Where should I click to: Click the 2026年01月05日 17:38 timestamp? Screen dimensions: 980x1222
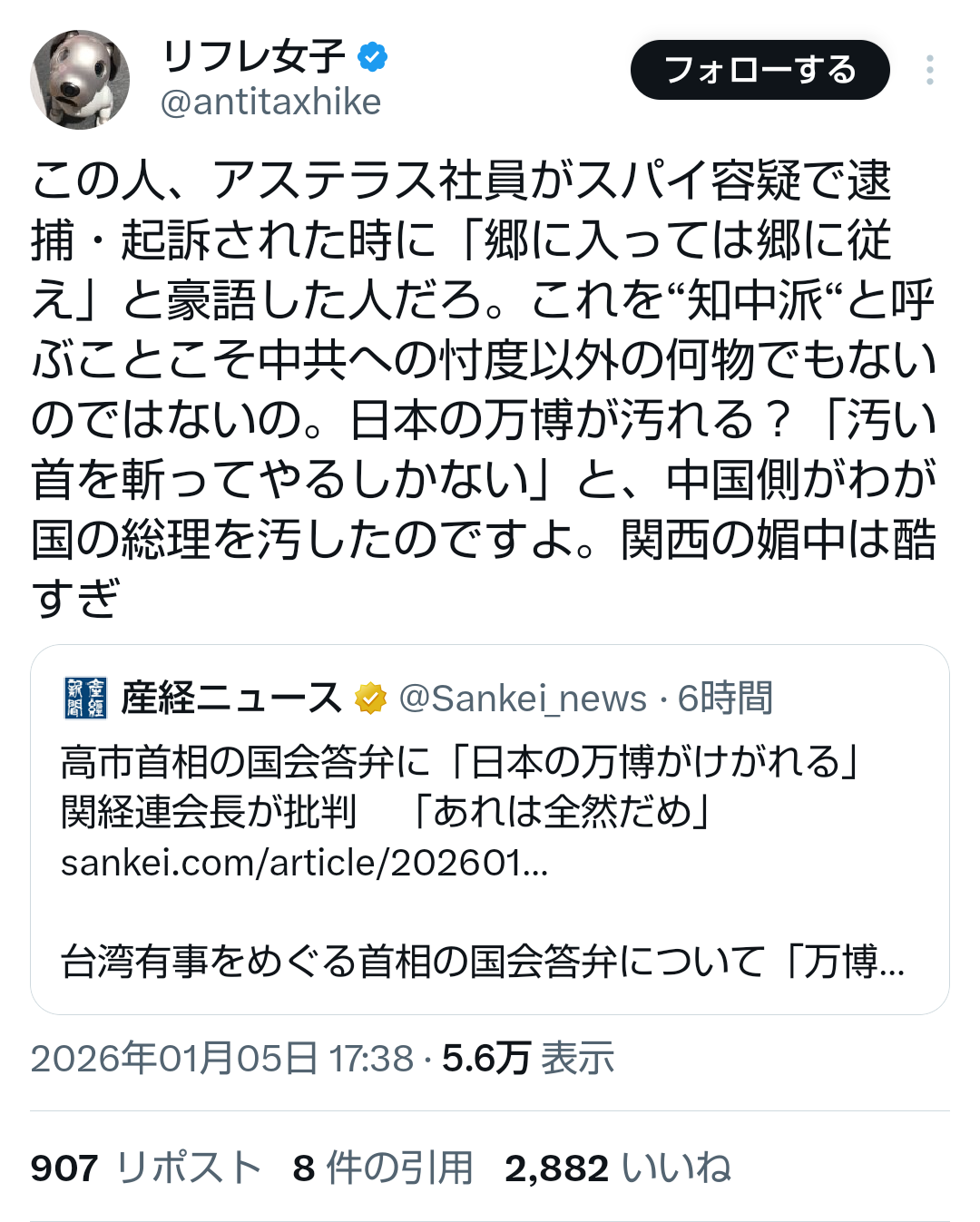click(221, 1059)
